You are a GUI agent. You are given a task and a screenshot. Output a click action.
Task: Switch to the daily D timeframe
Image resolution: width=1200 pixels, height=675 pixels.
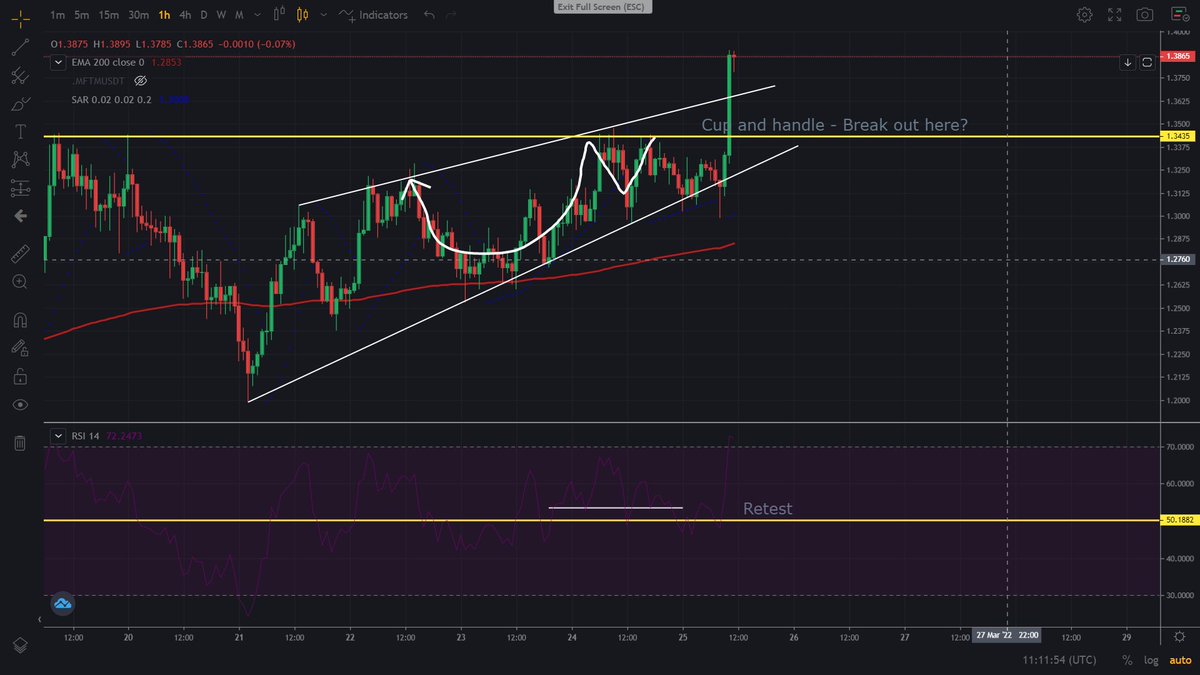tap(205, 15)
